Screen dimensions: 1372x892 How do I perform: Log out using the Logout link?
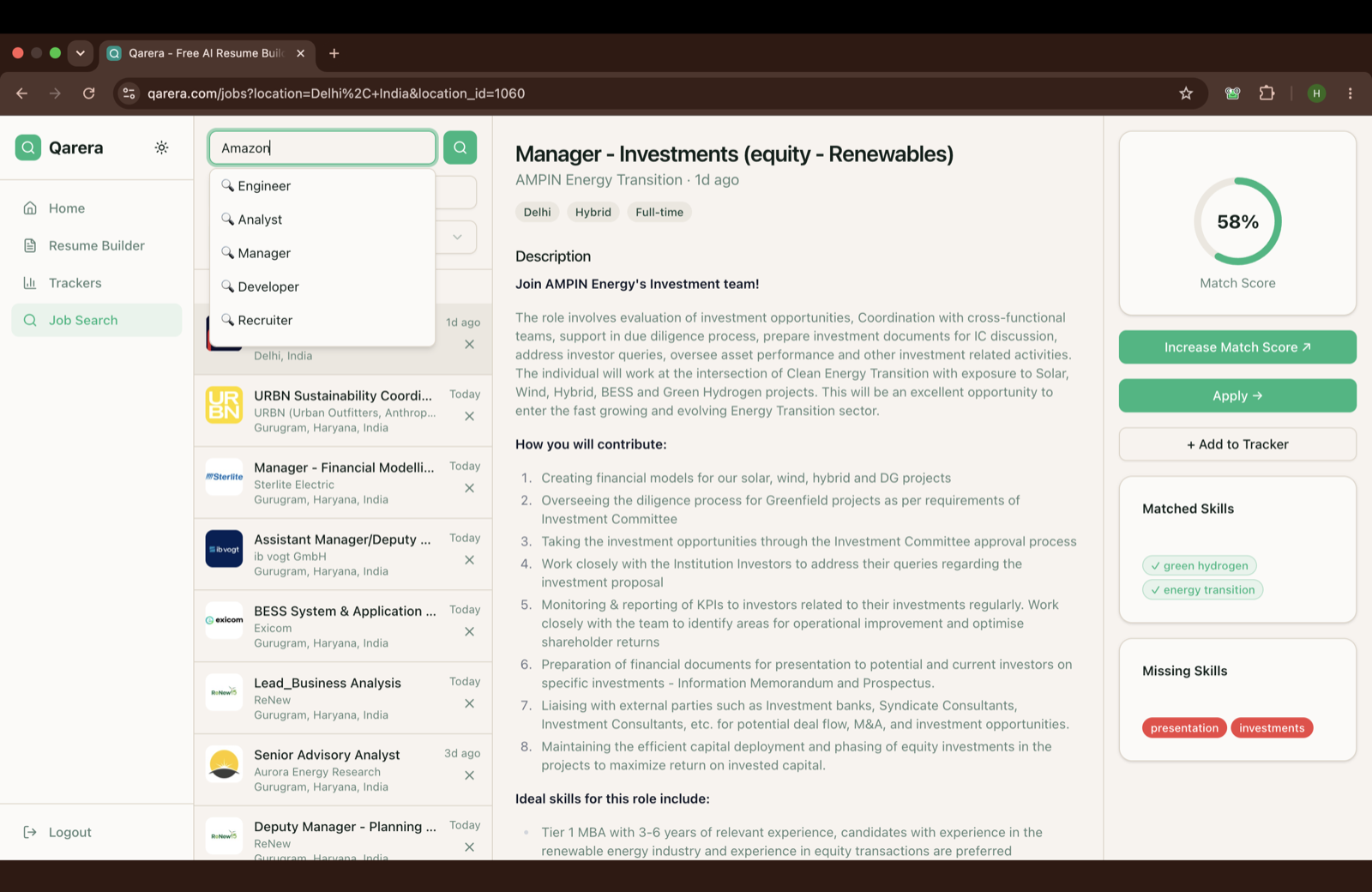click(57, 832)
